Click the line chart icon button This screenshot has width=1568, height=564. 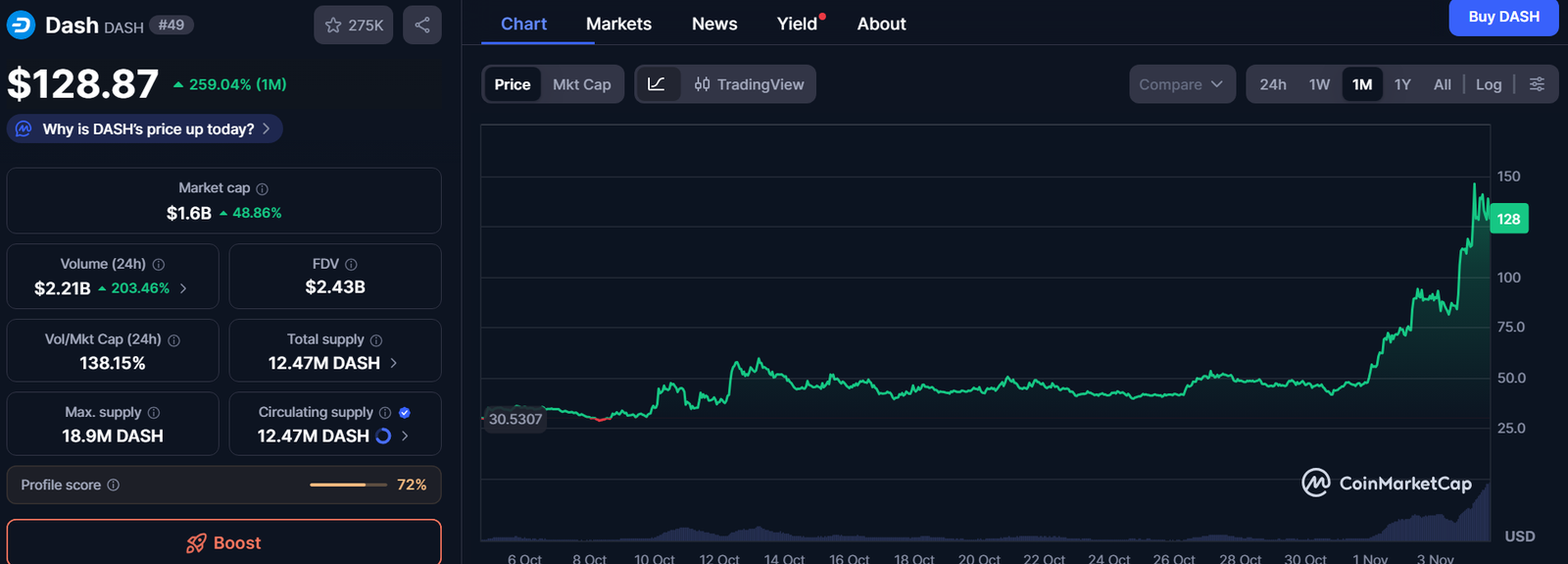[x=657, y=84]
